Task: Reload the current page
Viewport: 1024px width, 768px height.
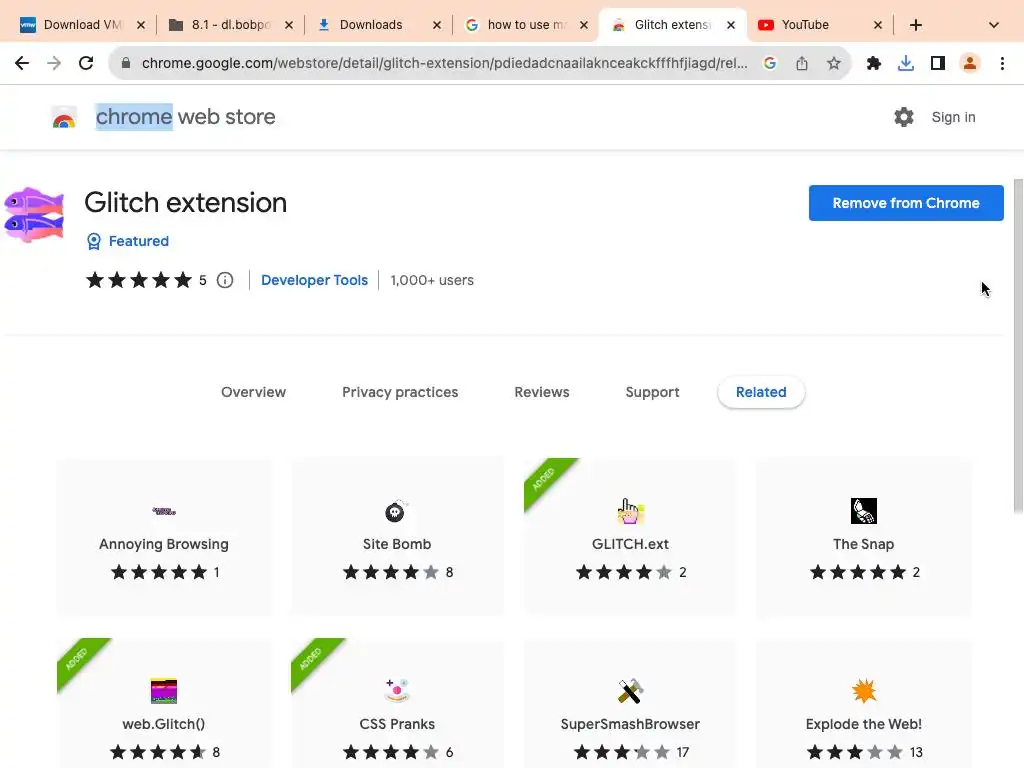Action: pyautogui.click(x=86, y=63)
